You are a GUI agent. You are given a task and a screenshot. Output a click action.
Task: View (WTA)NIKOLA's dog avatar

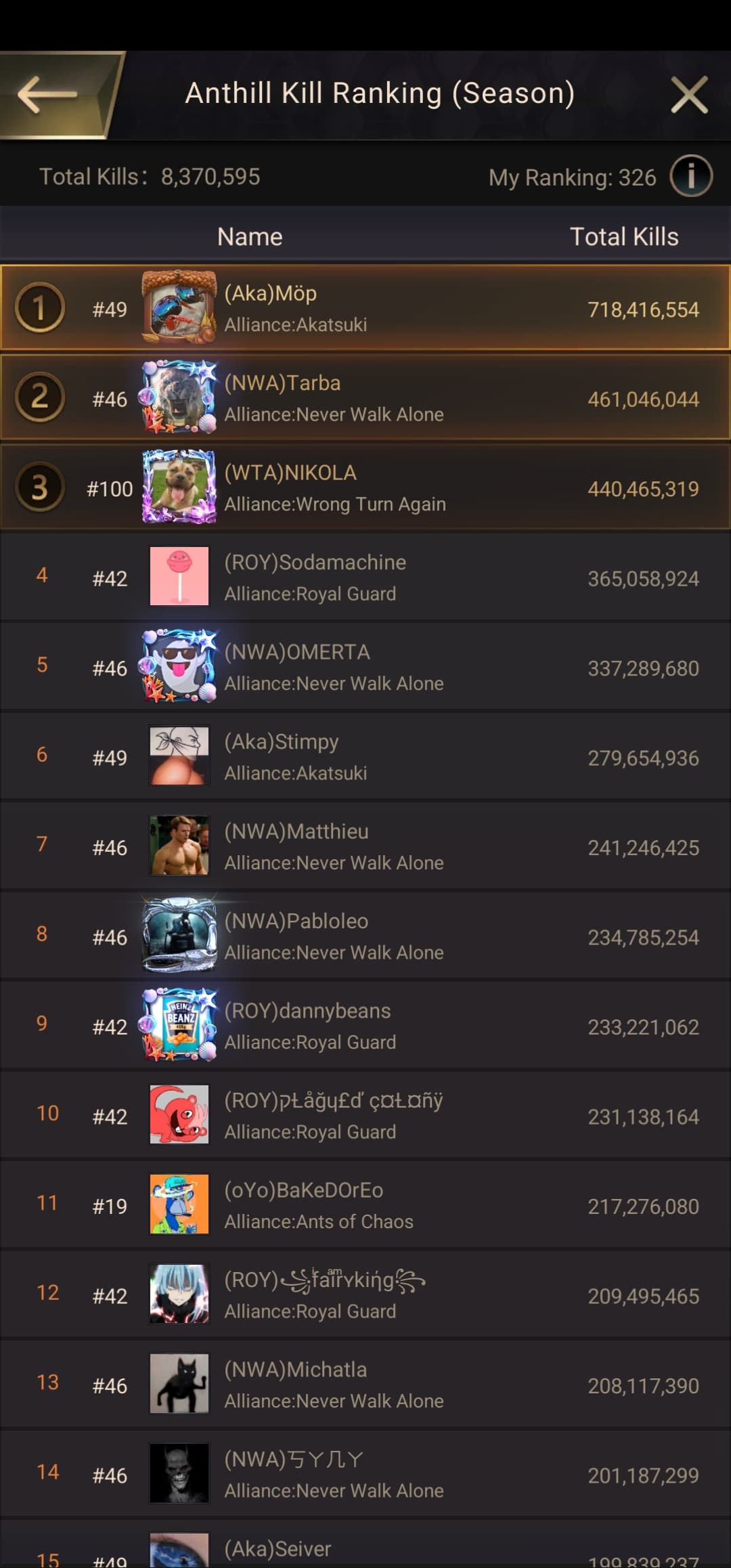pyautogui.click(x=179, y=487)
